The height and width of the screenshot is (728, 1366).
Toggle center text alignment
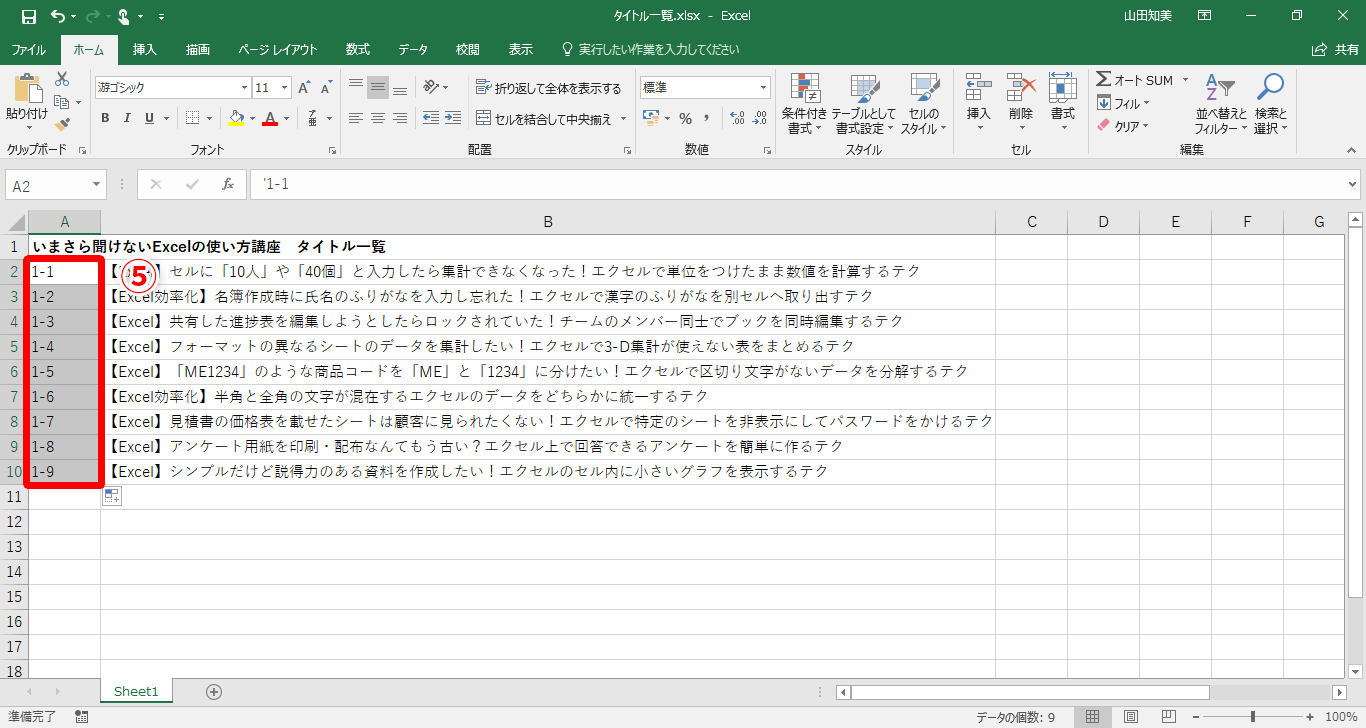pyautogui.click(x=378, y=118)
